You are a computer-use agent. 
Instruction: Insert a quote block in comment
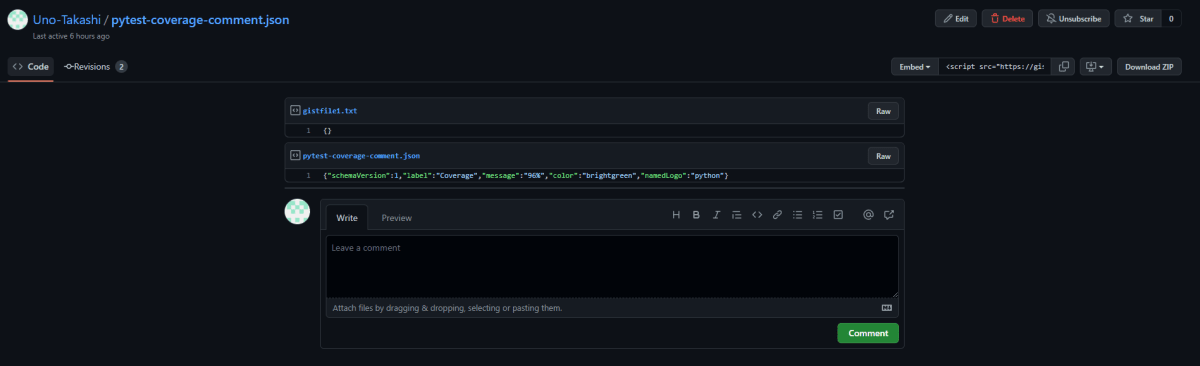click(737, 215)
